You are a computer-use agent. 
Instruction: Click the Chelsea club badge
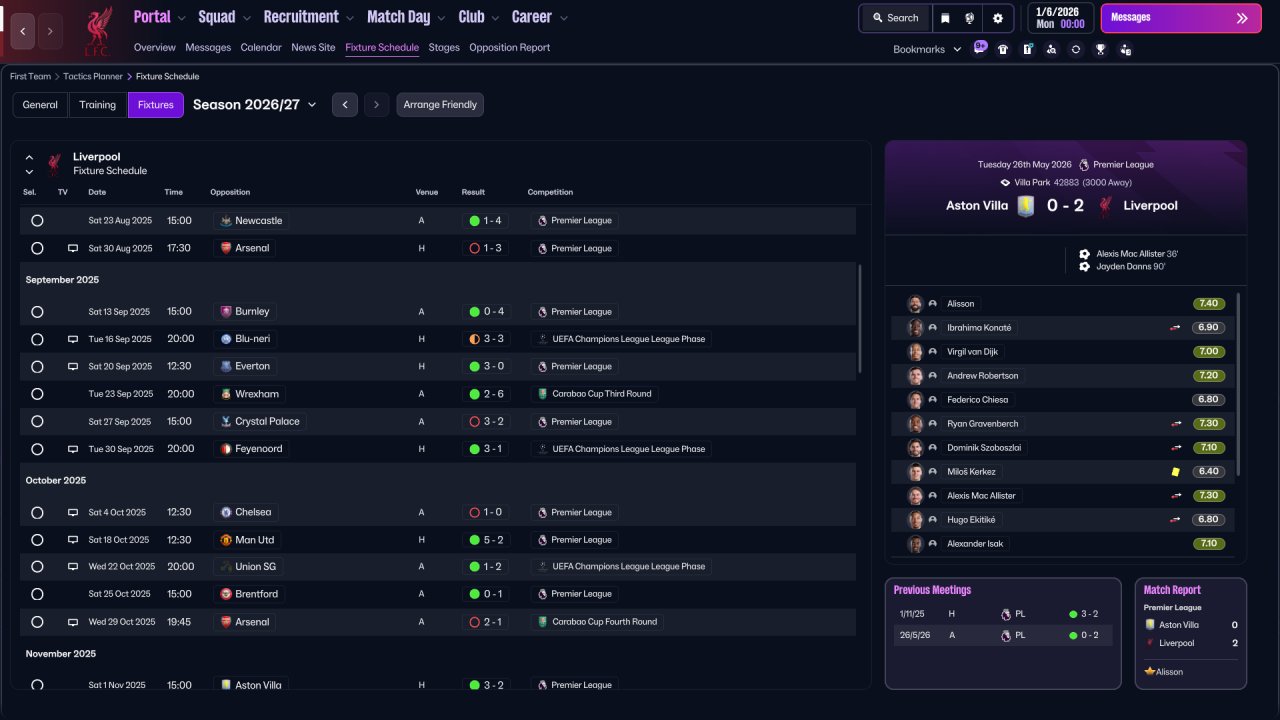tap(226, 512)
